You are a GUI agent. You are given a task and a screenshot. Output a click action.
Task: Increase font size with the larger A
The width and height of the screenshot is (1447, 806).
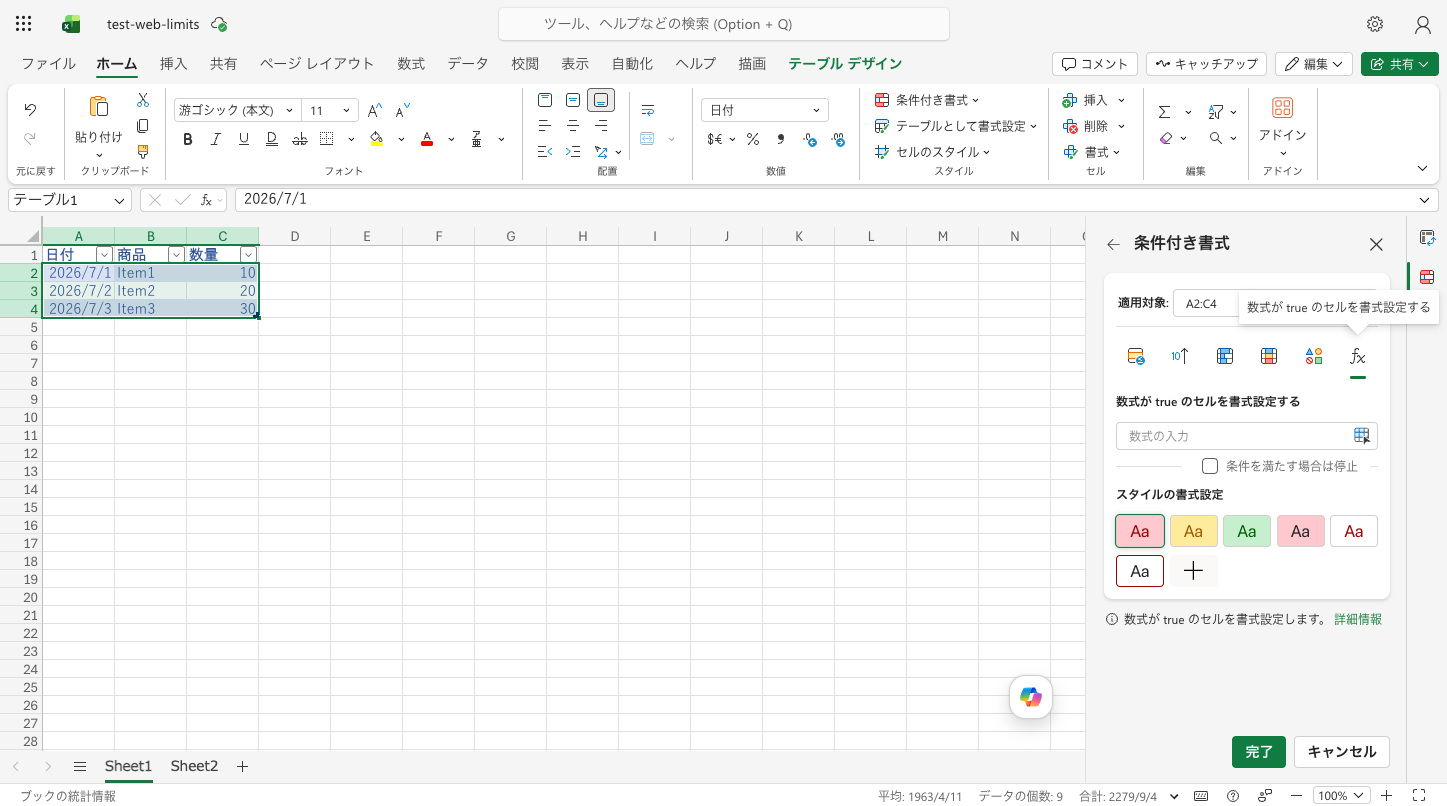(374, 111)
